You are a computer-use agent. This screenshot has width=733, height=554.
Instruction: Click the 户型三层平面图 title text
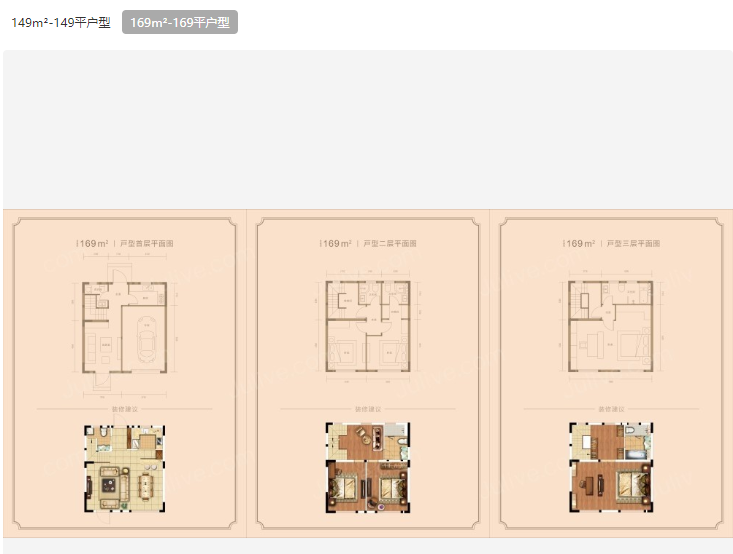point(634,243)
